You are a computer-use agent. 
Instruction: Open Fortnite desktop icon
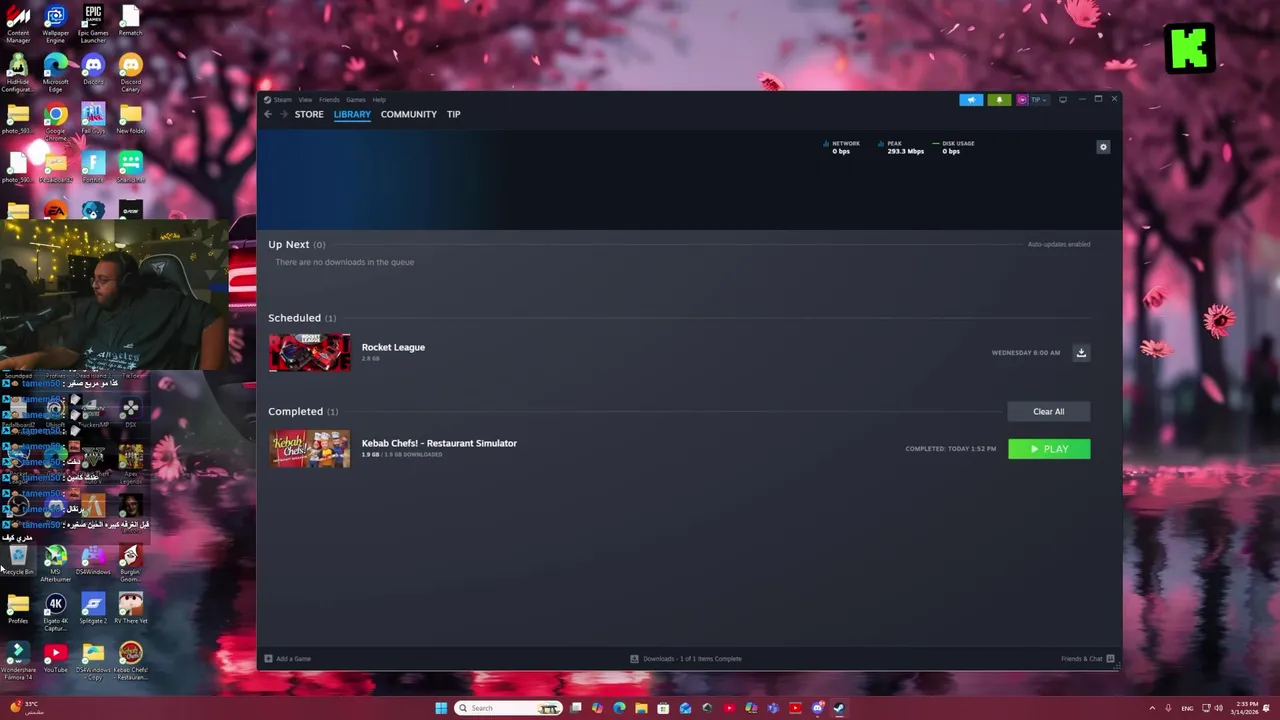click(x=93, y=167)
